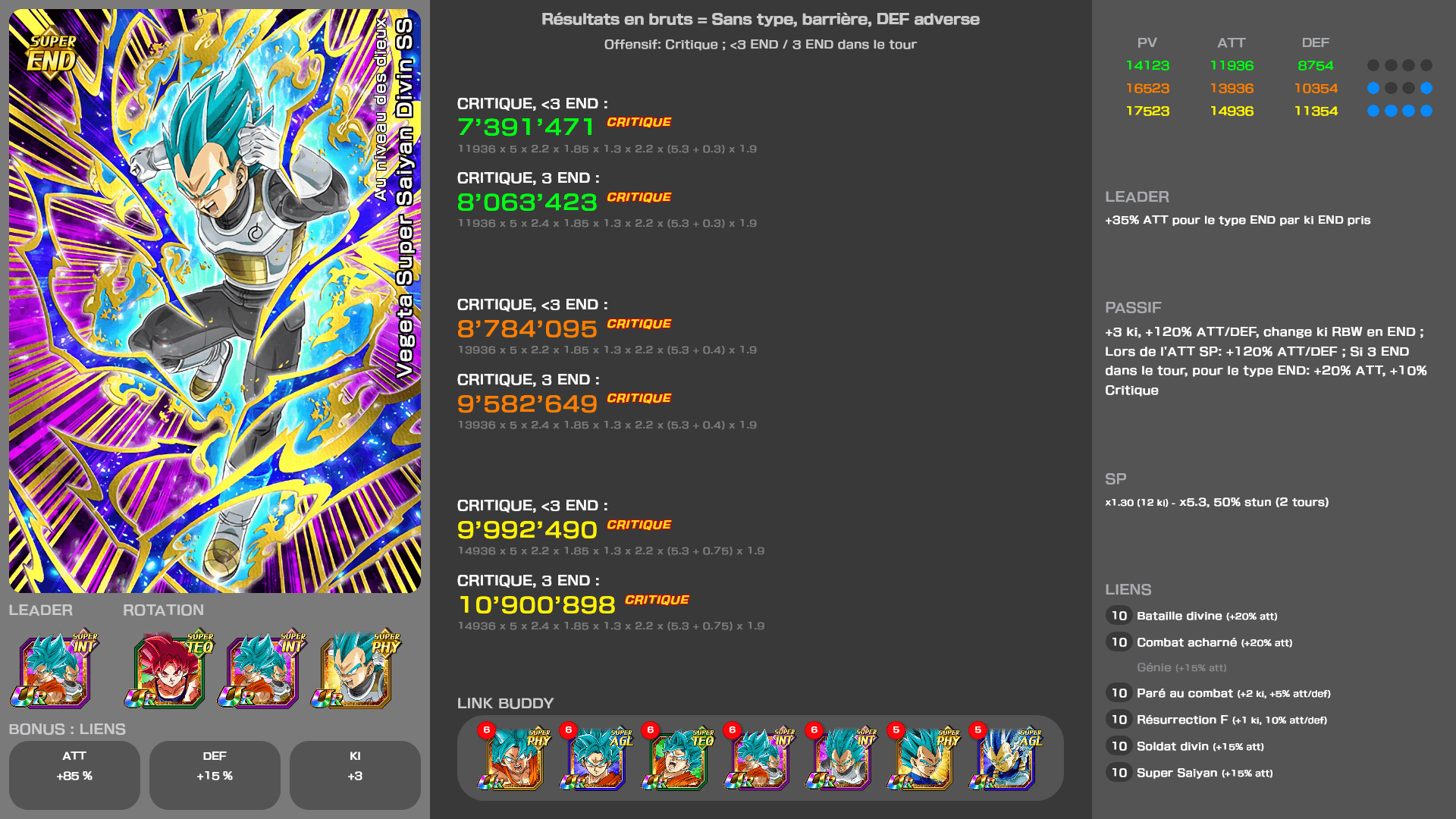Click the Super PHY Vegeta link buddy icon

point(924,758)
